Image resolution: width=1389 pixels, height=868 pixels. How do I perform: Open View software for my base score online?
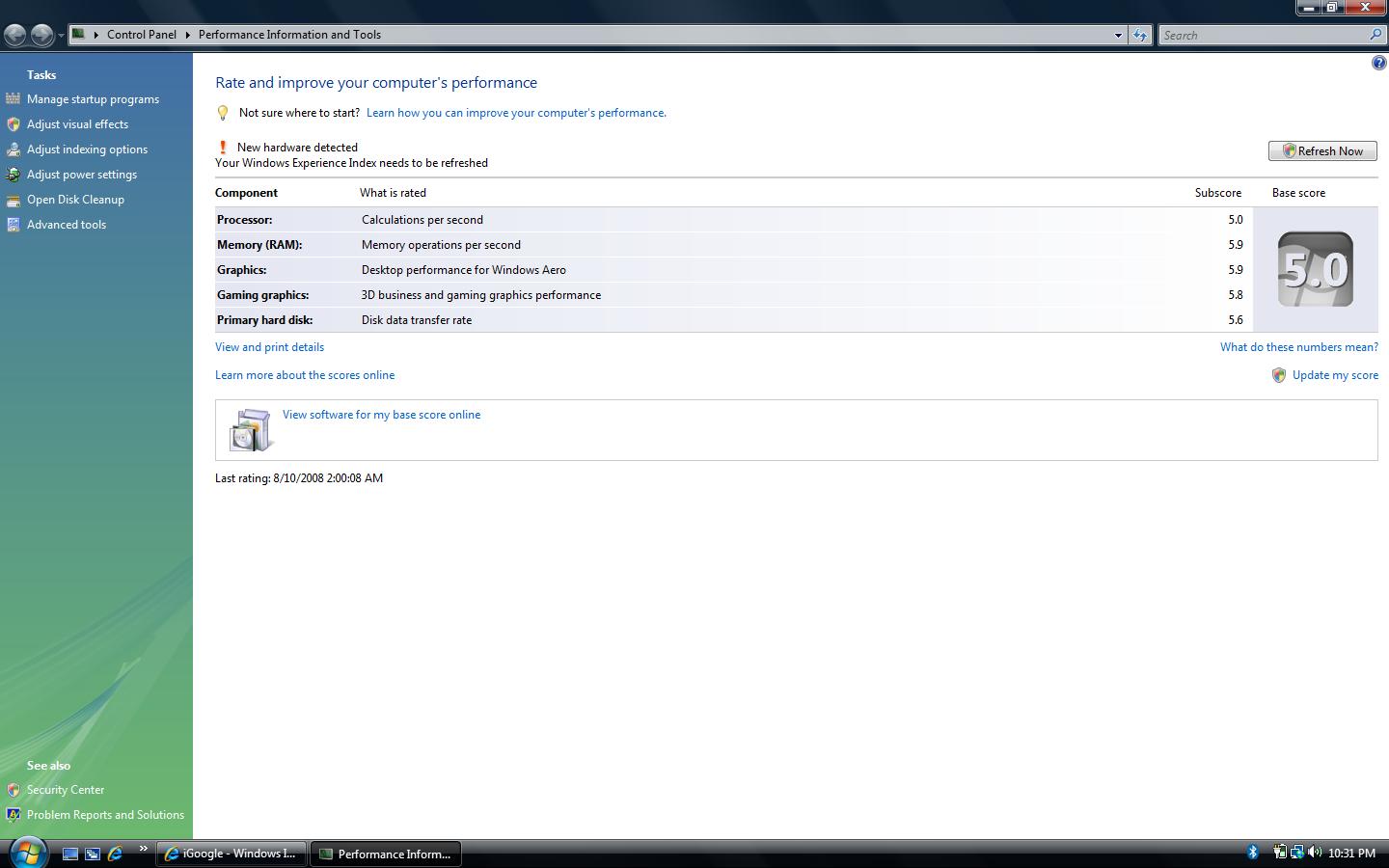click(382, 415)
